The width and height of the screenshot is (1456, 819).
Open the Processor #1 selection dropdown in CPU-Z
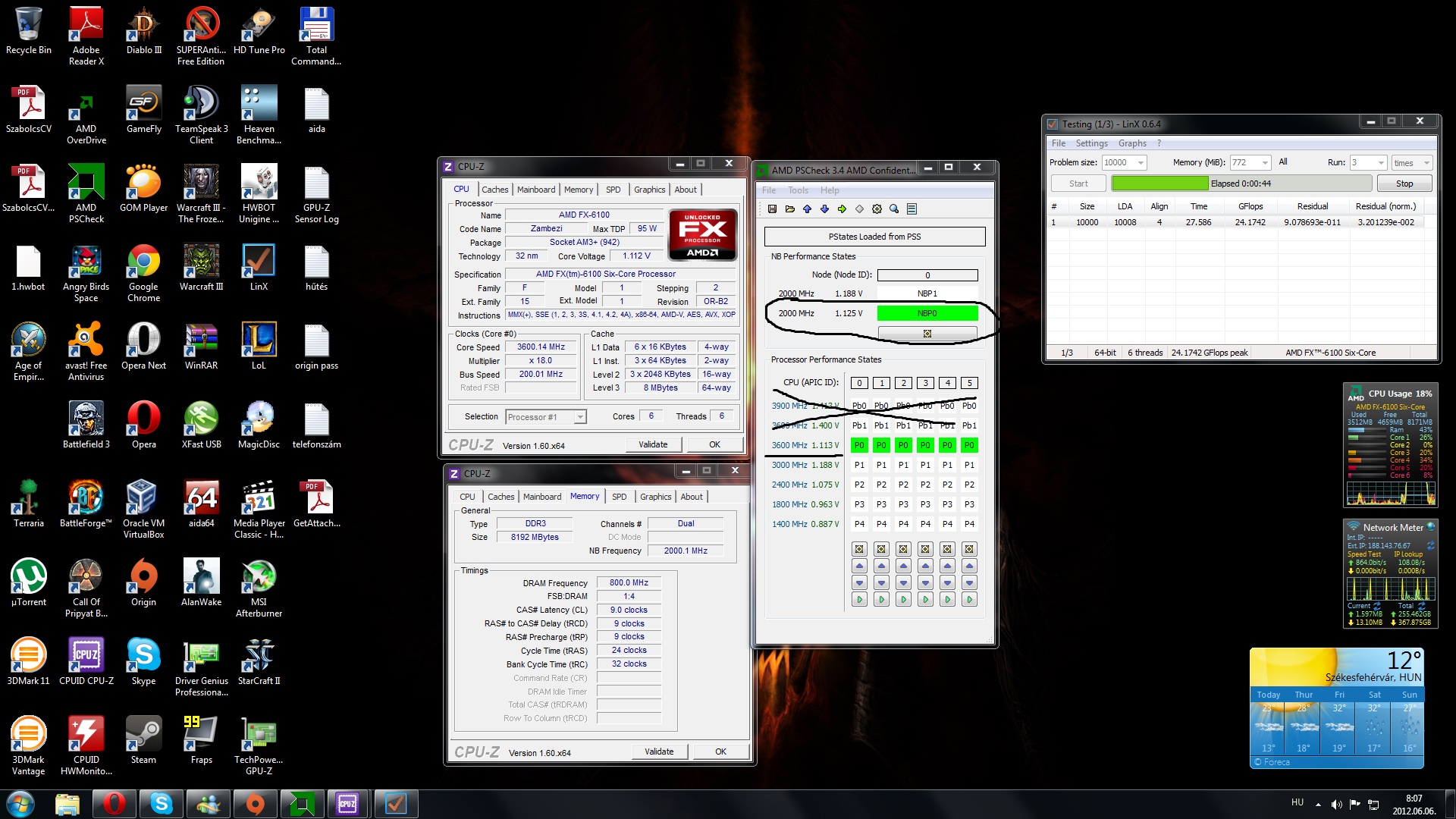click(x=579, y=417)
